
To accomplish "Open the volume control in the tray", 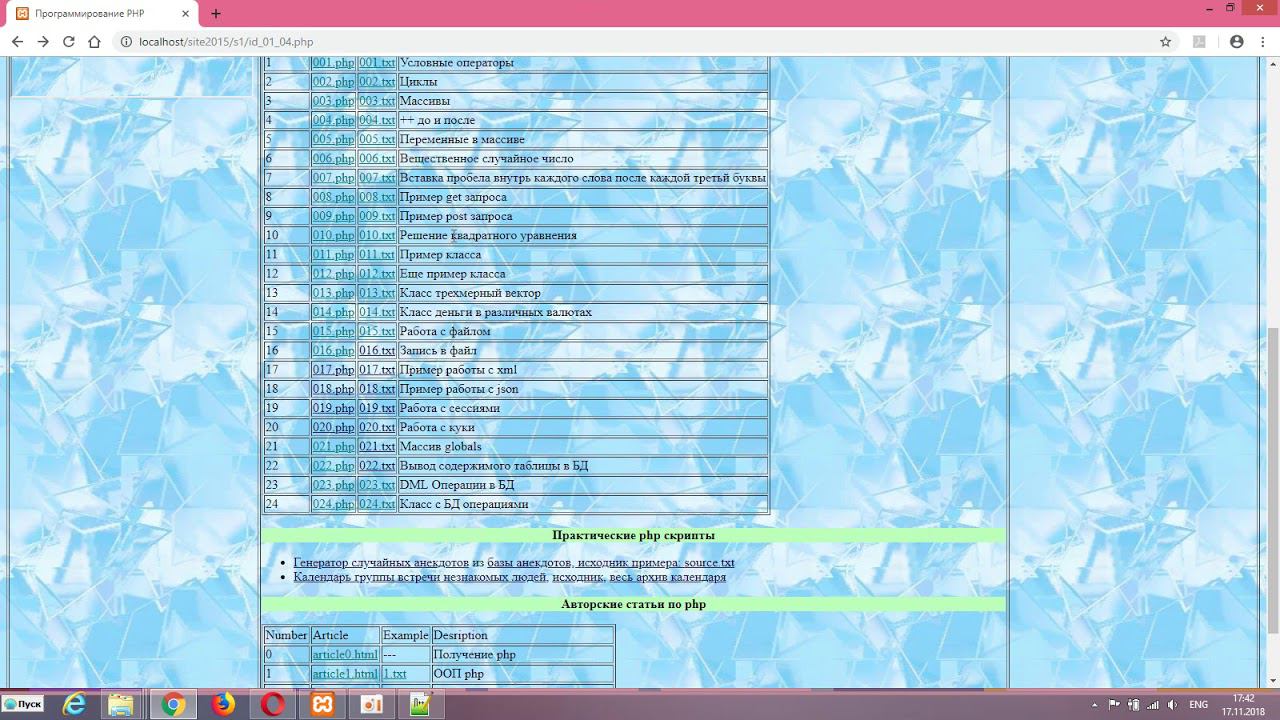I will [1172, 705].
